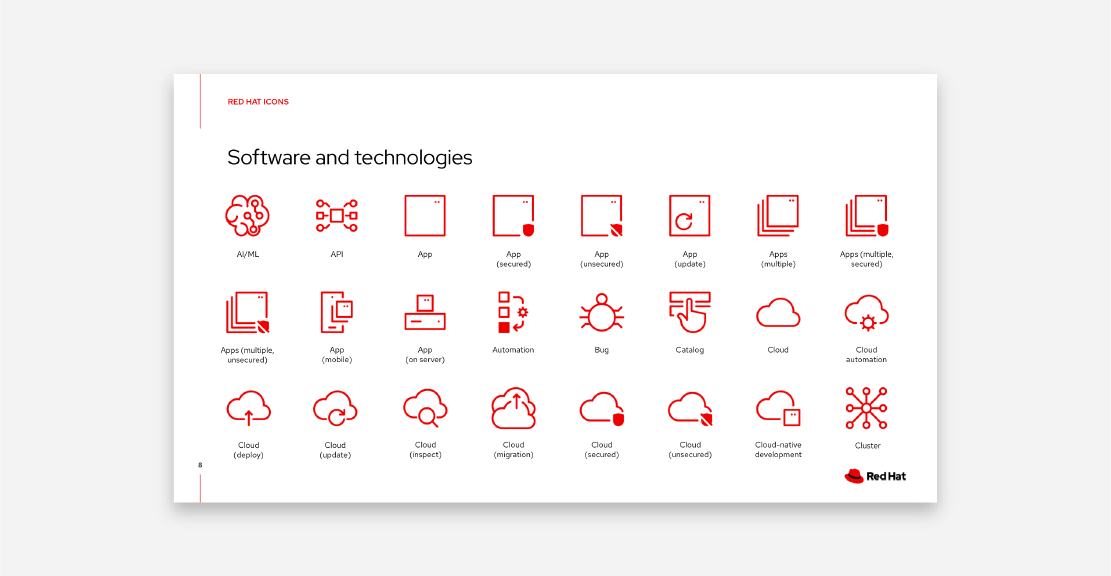Click the Cloud (migration) icon
The width and height of the screenshot is (1111, 576).
[513, 408]
